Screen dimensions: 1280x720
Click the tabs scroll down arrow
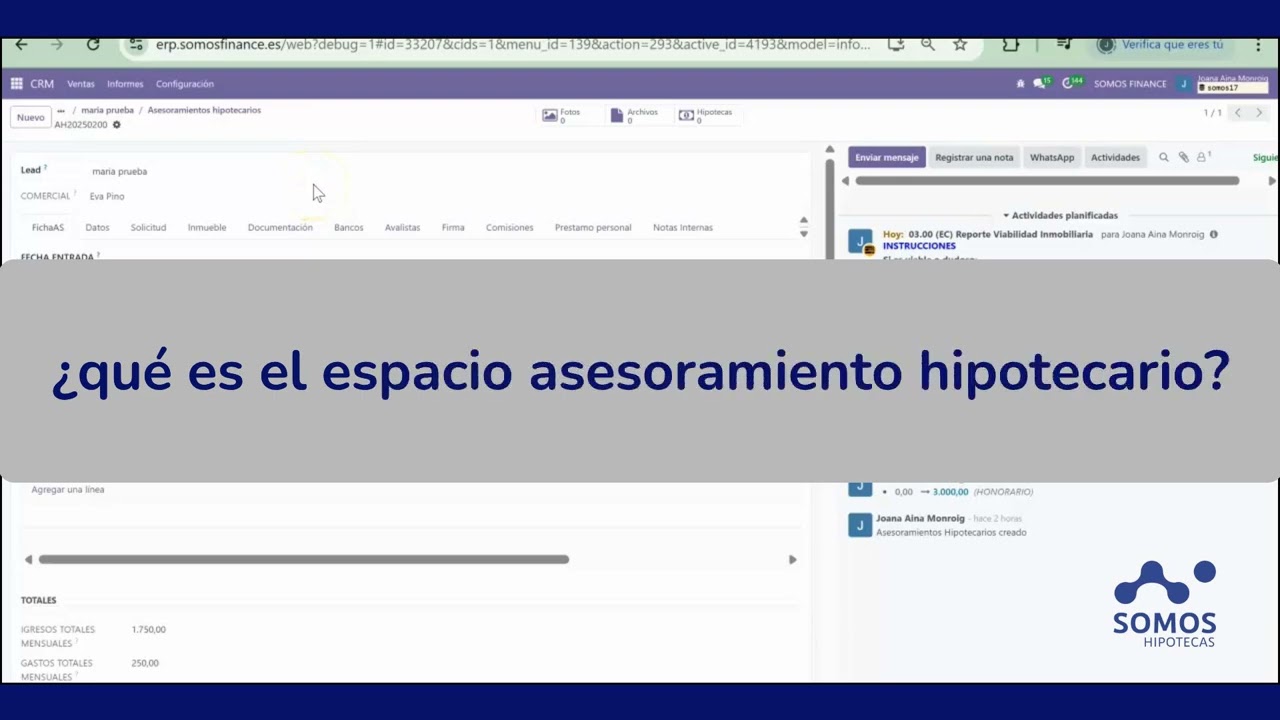[803, 234]
